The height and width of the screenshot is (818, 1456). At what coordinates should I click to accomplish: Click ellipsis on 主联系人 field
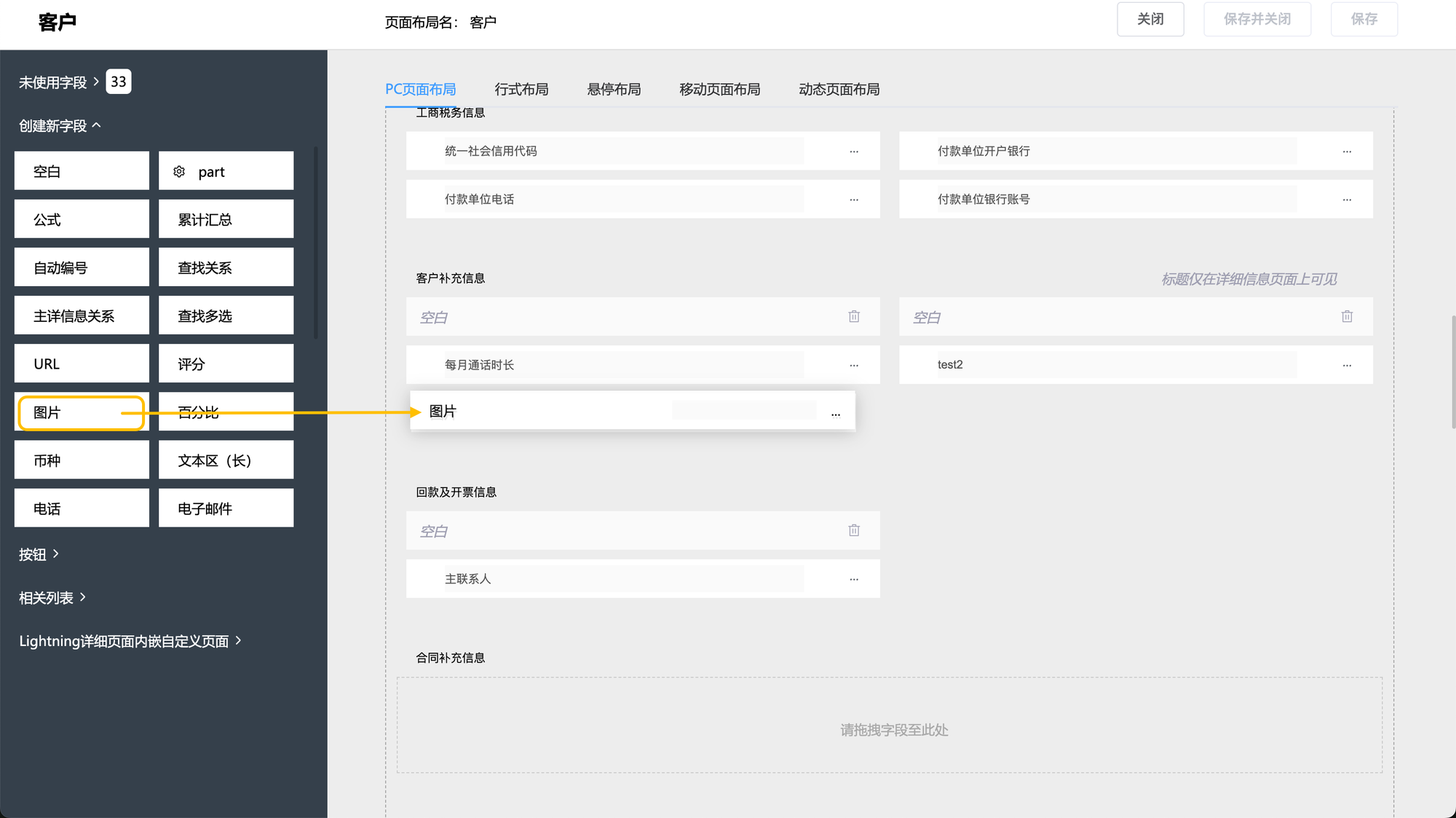click(x=854, y=579)
